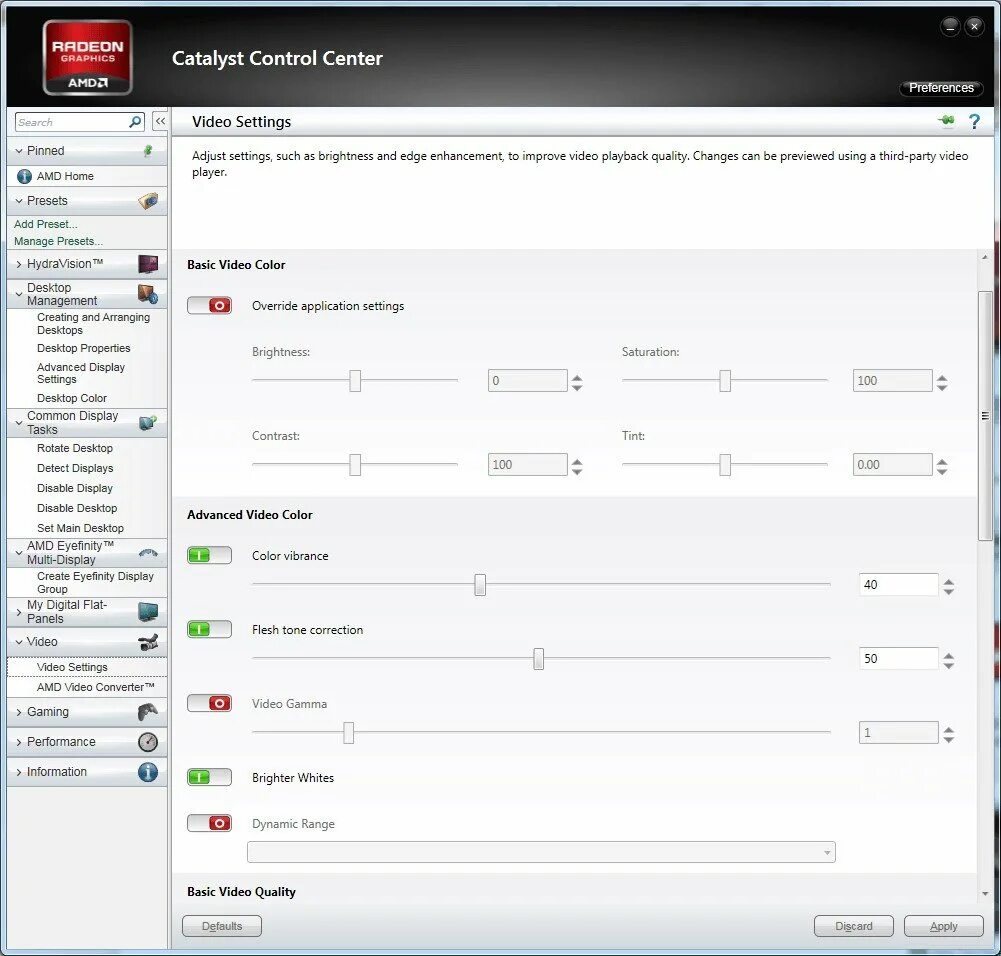The width and height of the screenshot is (1001, 956).
Task: Click the AMD Eyefinity Multi-Display icon
Action: point(148,553)
